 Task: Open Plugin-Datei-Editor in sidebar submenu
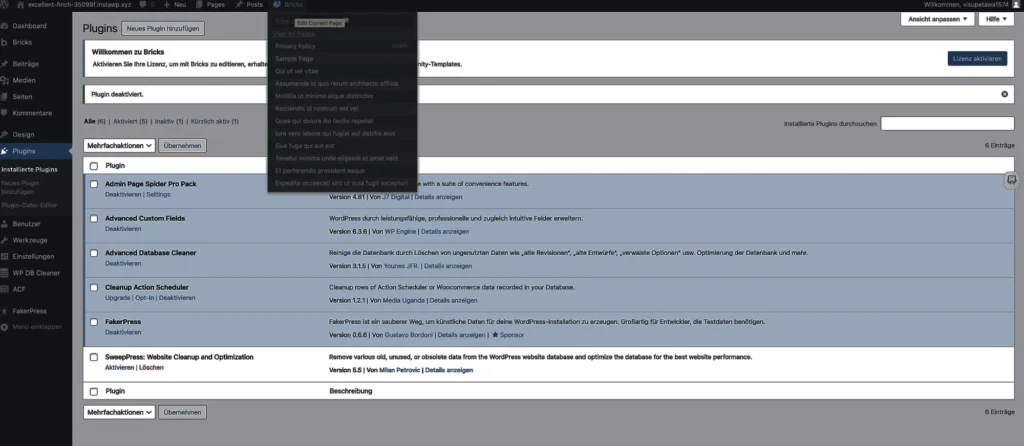coord(29,205)
